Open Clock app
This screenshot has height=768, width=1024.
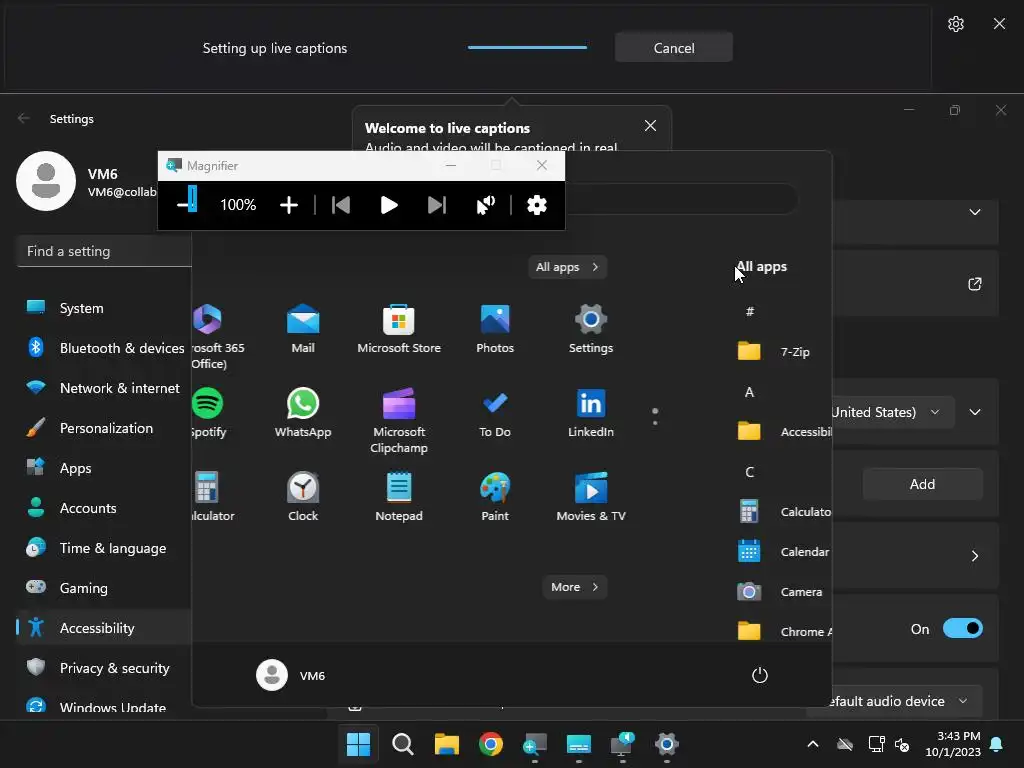click(303, 496)
